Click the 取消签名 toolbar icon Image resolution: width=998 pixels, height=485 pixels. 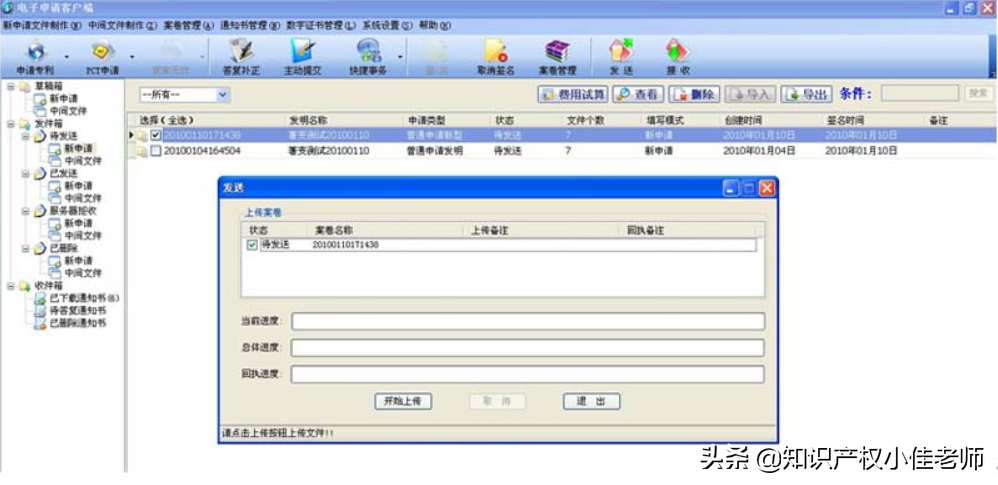(495, 51)
